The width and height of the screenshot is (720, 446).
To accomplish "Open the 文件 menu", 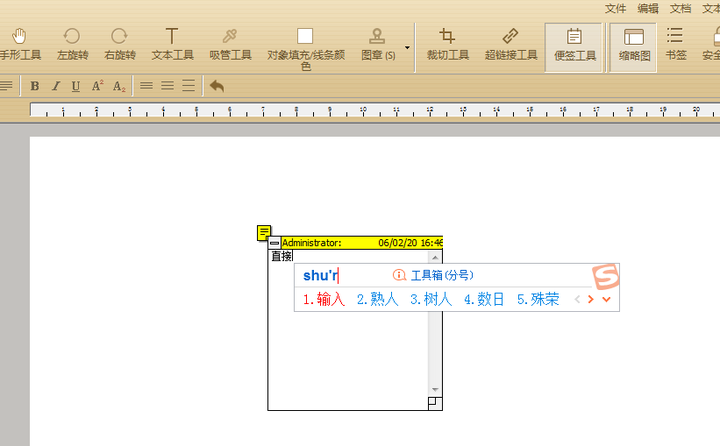I will (615, 9).
